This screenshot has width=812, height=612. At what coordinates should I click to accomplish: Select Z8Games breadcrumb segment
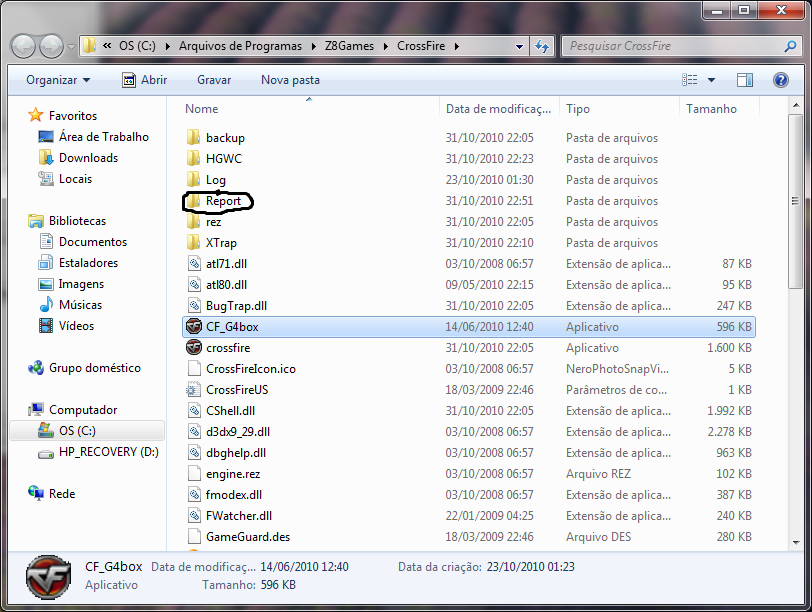pos(349,46)
